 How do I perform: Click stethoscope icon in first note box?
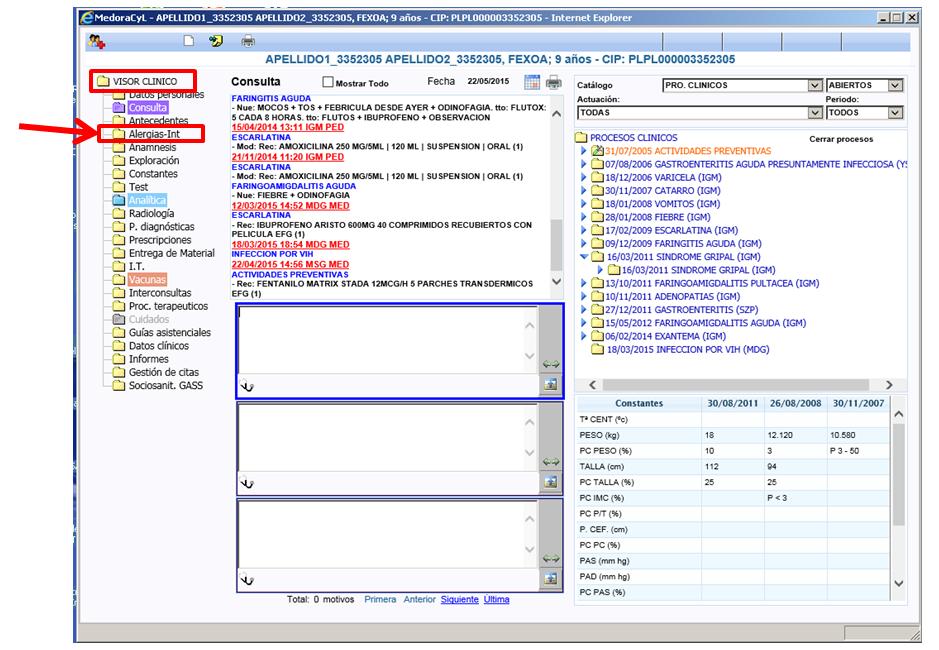(247, 386)
